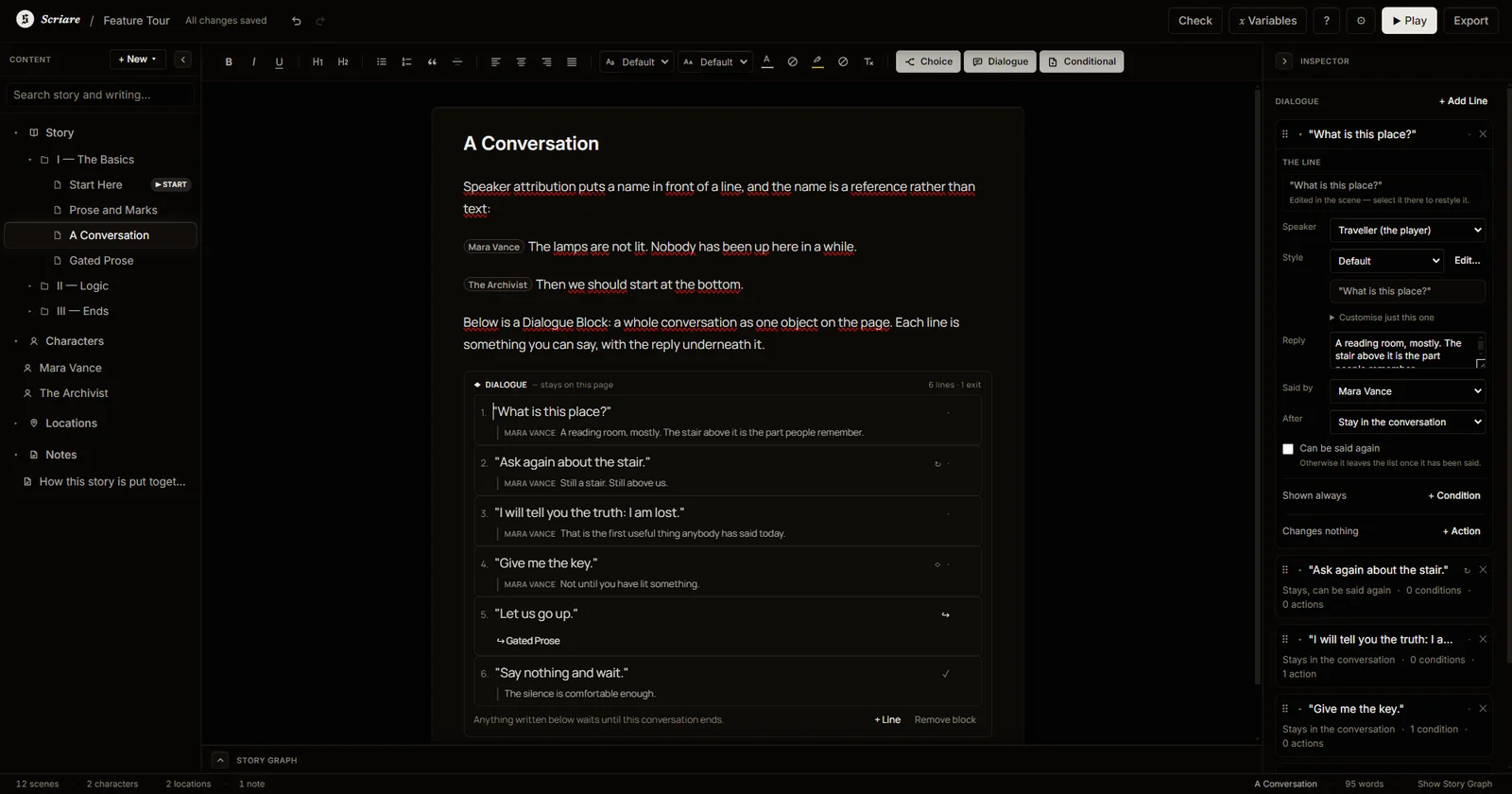
Task: Redo the last change
Action: [x=320, y=21]
